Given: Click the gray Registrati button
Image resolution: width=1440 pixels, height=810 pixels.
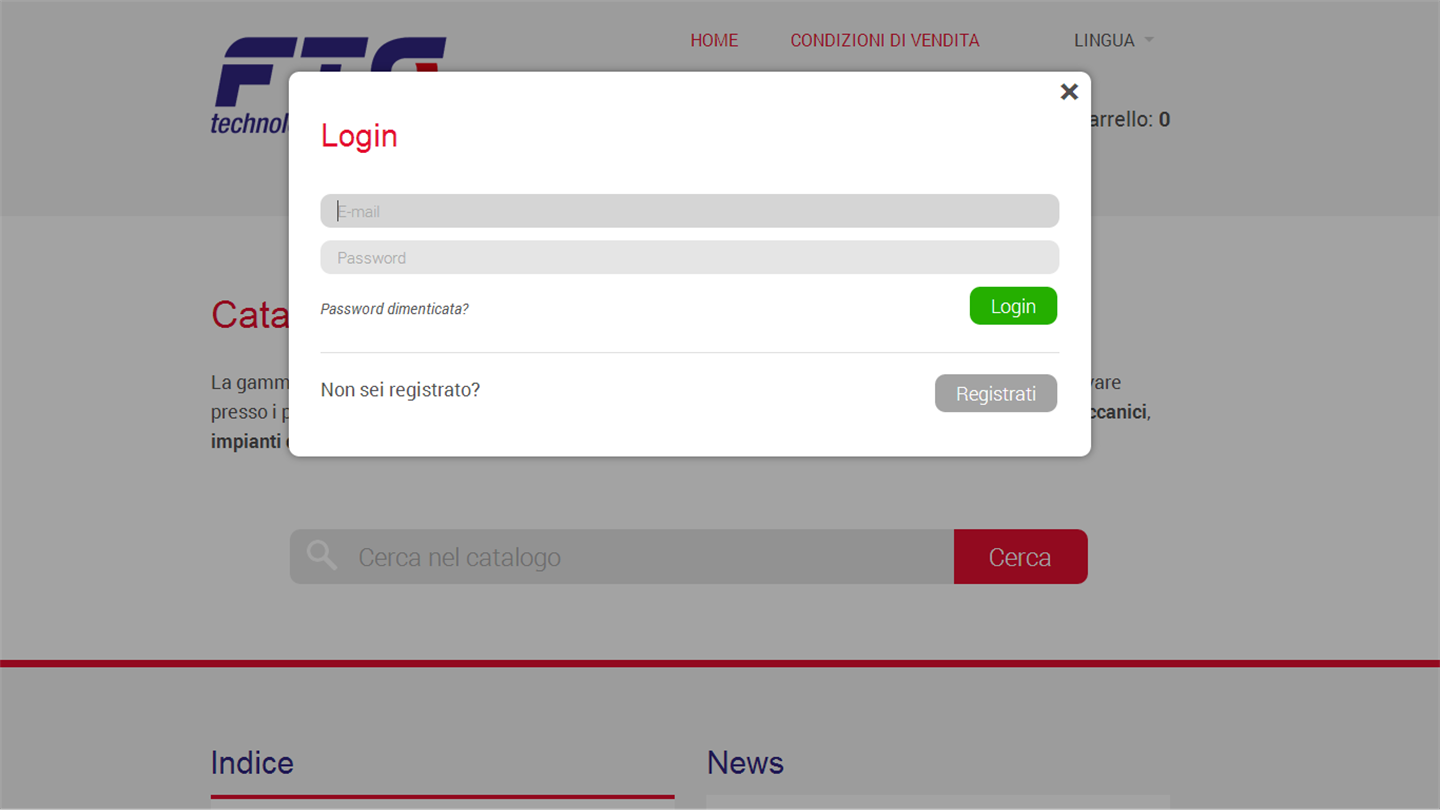Looking at the screenshot, I should (x=996, y=393).
